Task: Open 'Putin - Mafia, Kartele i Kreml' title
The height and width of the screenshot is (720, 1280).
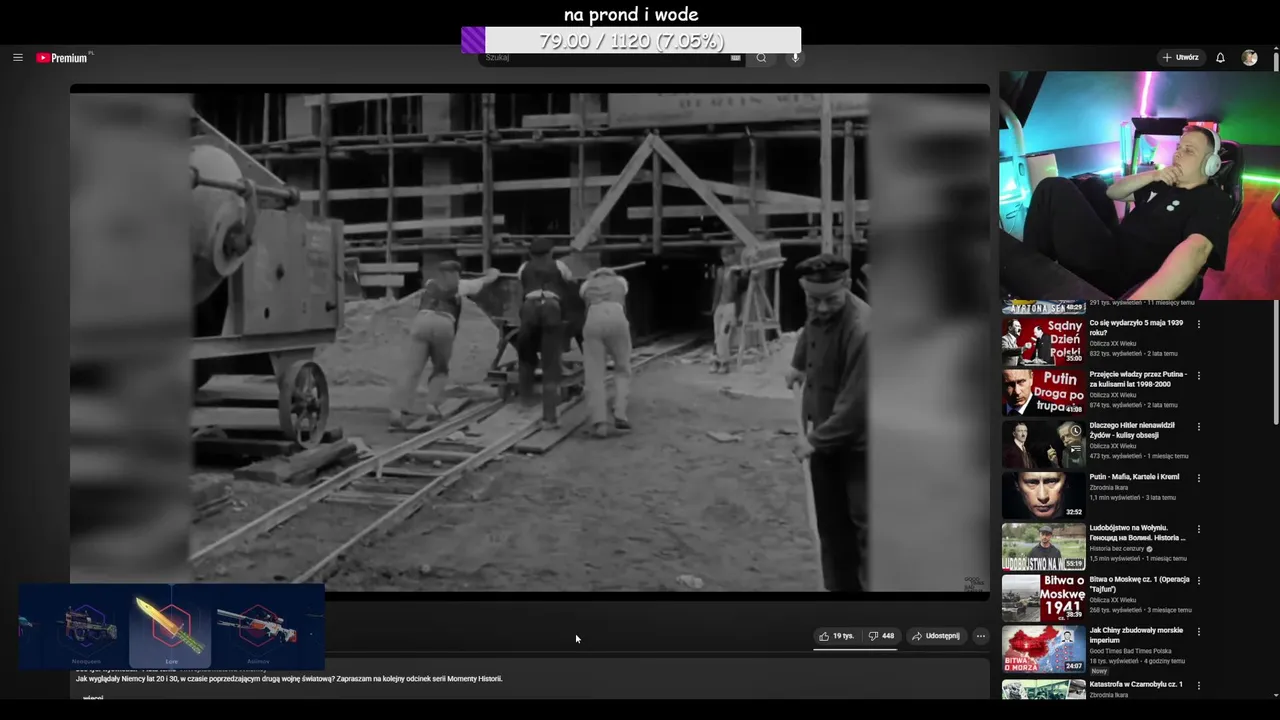Action: coord(1134,477)
